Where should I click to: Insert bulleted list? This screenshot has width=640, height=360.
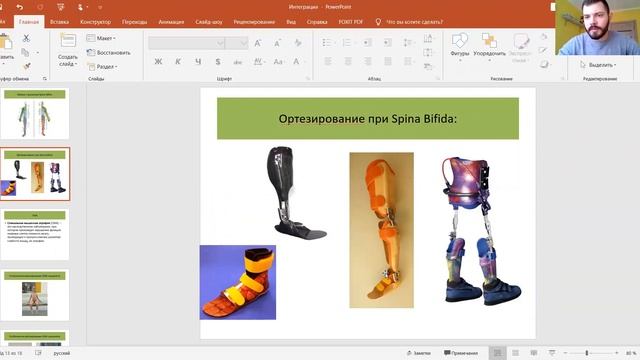tap(328, 42)
